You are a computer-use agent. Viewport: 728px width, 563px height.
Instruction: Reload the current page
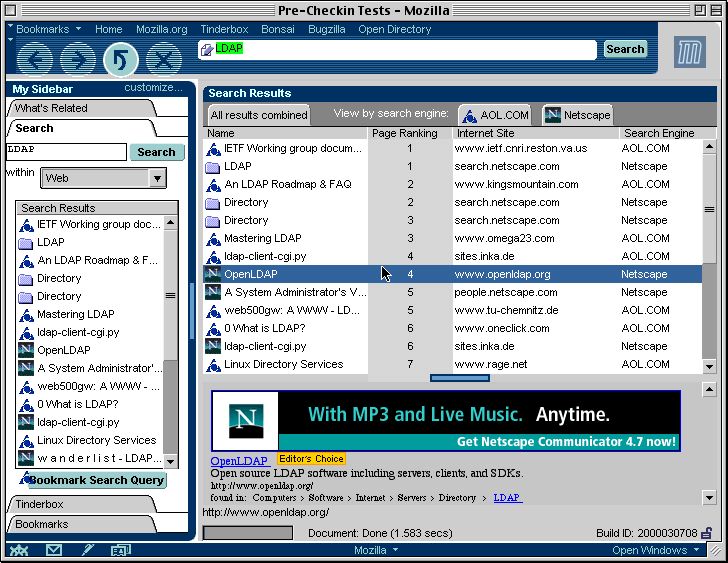pyautogui.click(x=121, y=60)
